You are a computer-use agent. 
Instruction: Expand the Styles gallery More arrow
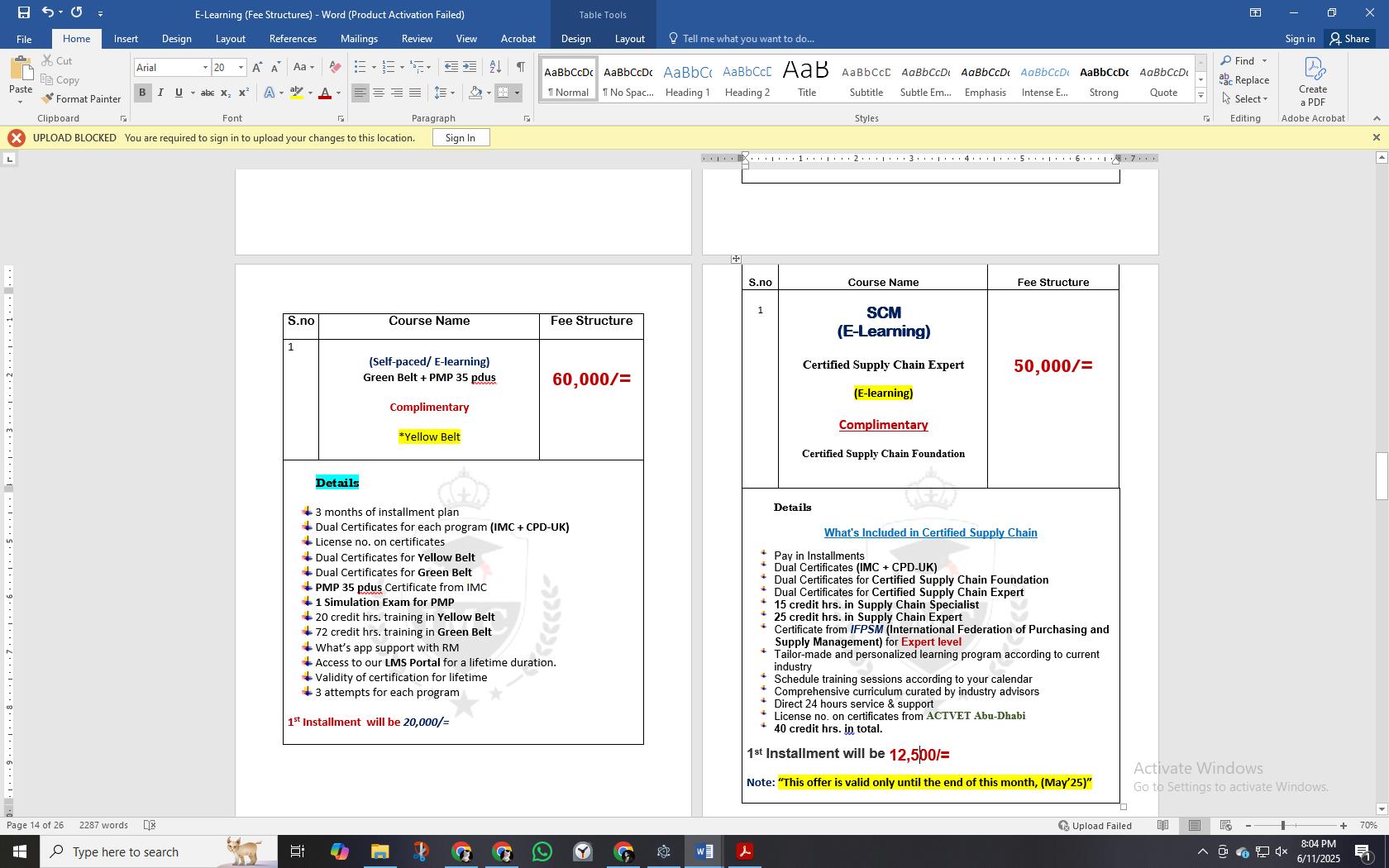tap(1200, 96)
